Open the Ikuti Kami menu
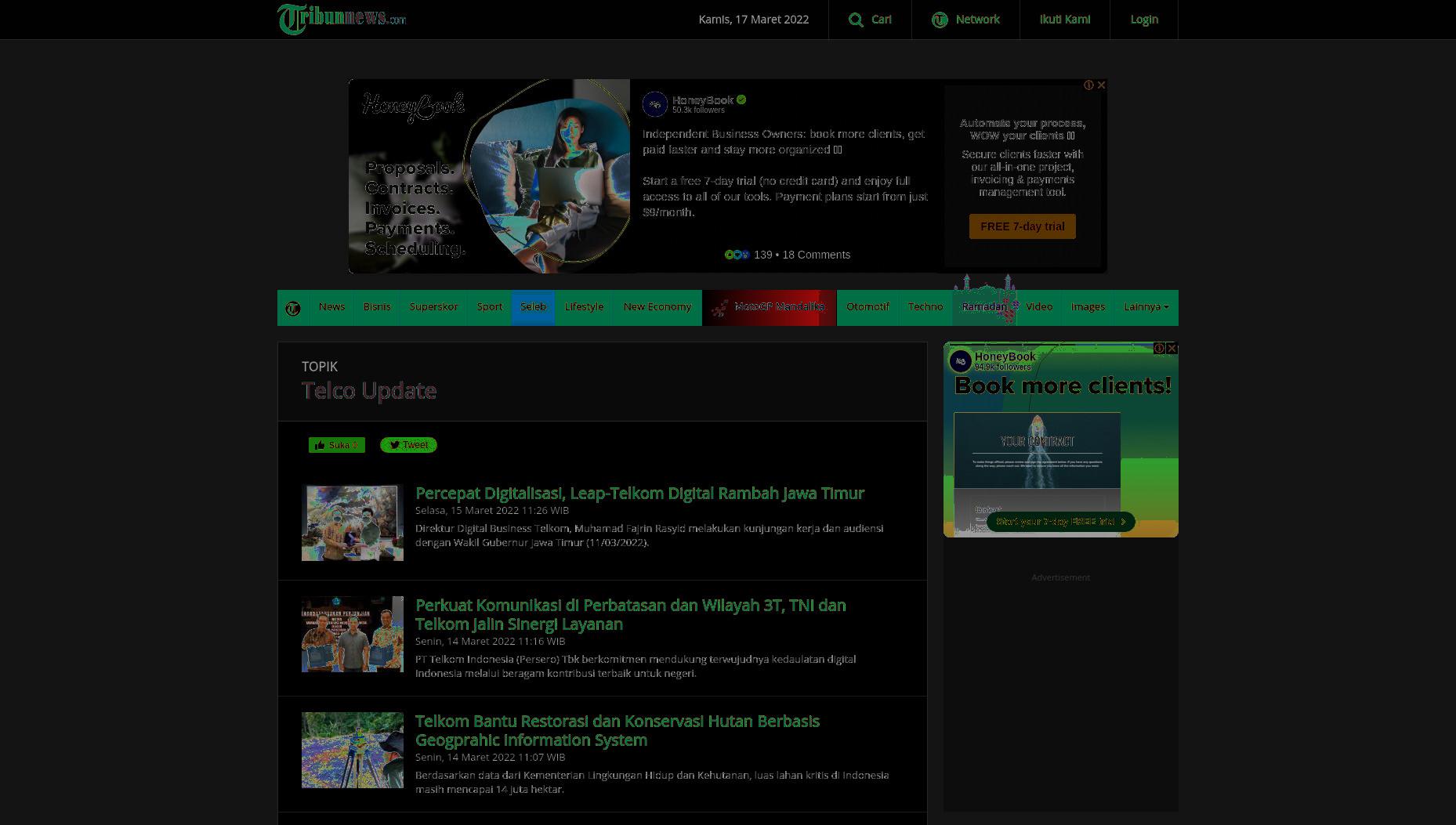 (1064, 20)
